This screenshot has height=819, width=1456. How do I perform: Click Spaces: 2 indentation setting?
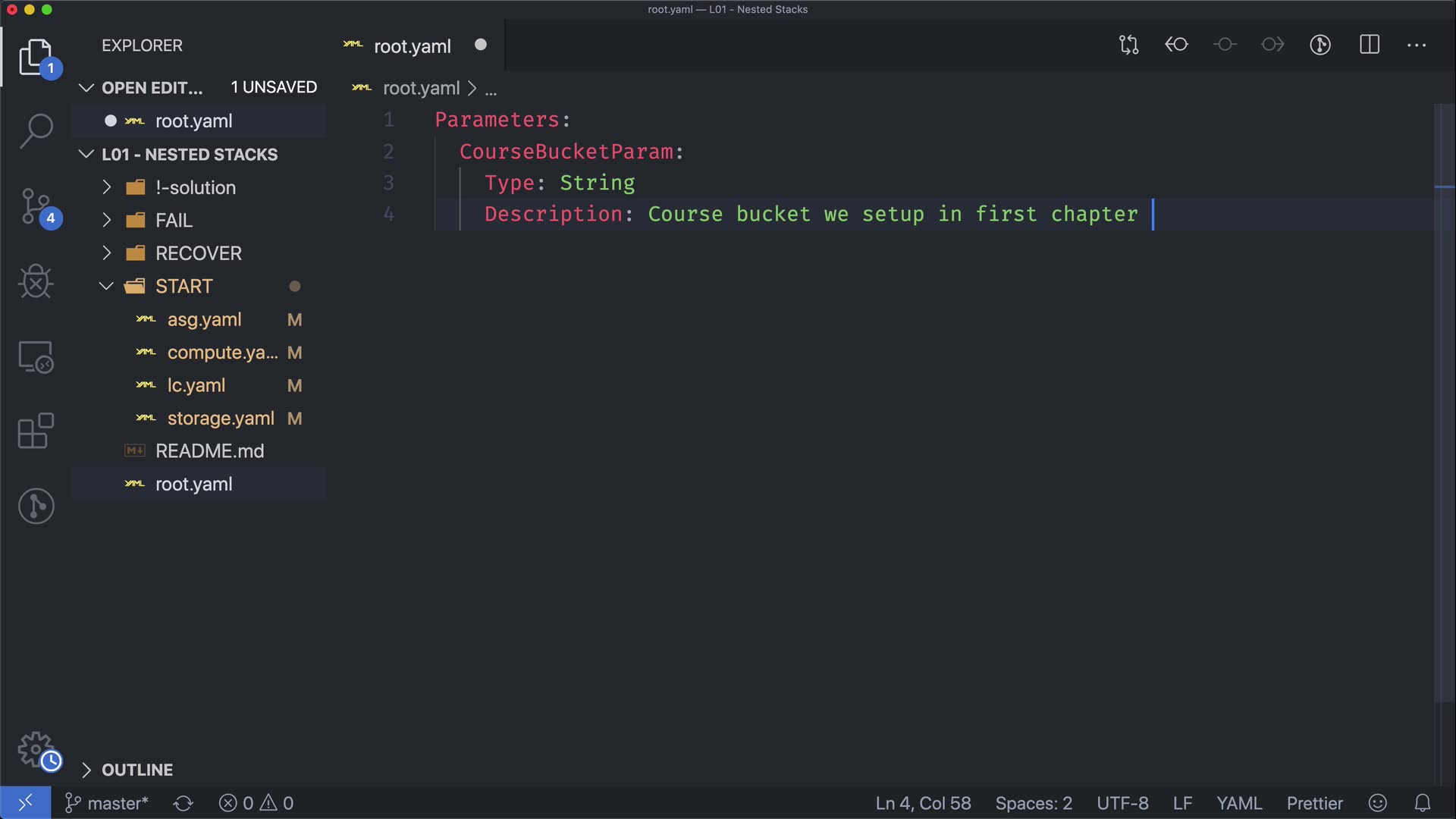(x=1033, y=803)
